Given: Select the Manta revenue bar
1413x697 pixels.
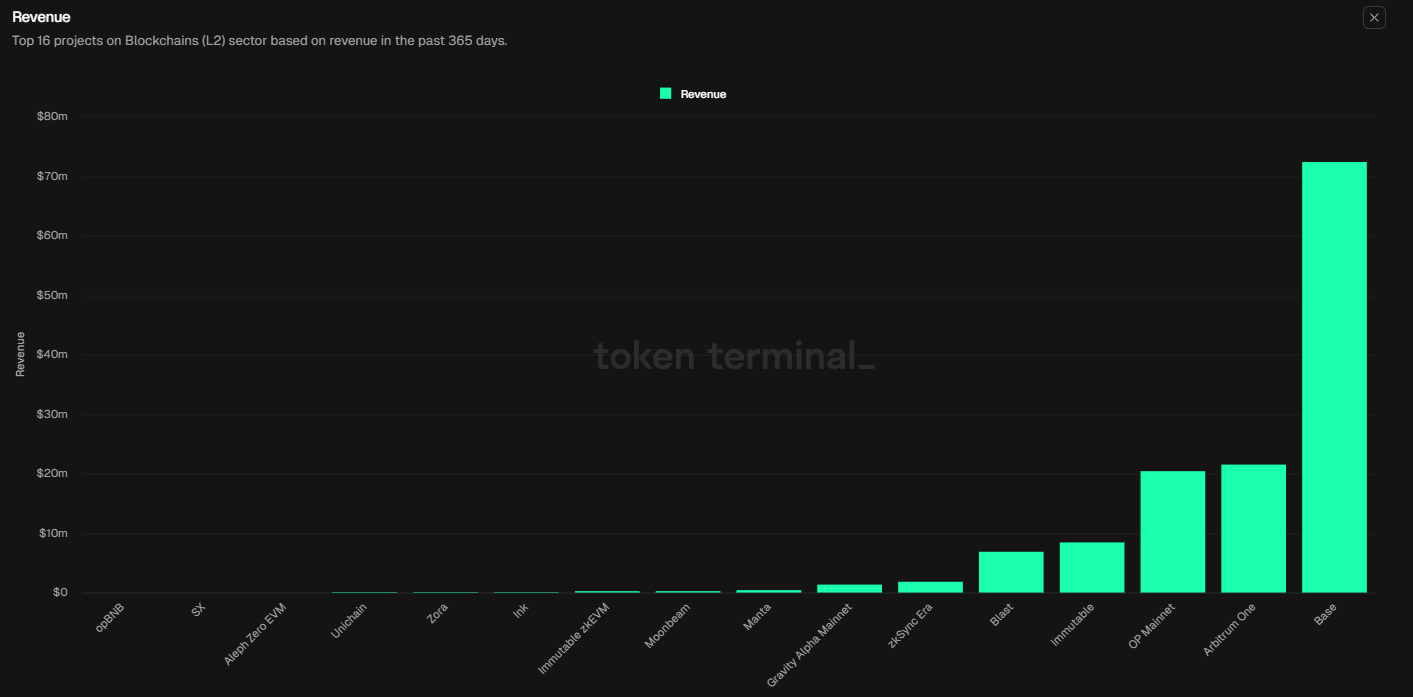Looking at the screenshot, I should 770,591.
